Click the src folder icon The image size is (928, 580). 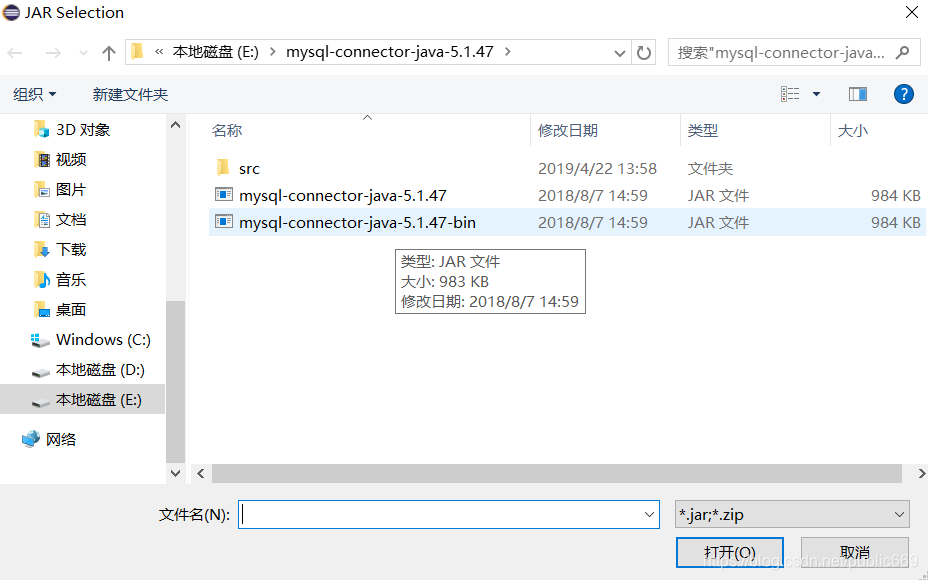pos(223,167)
